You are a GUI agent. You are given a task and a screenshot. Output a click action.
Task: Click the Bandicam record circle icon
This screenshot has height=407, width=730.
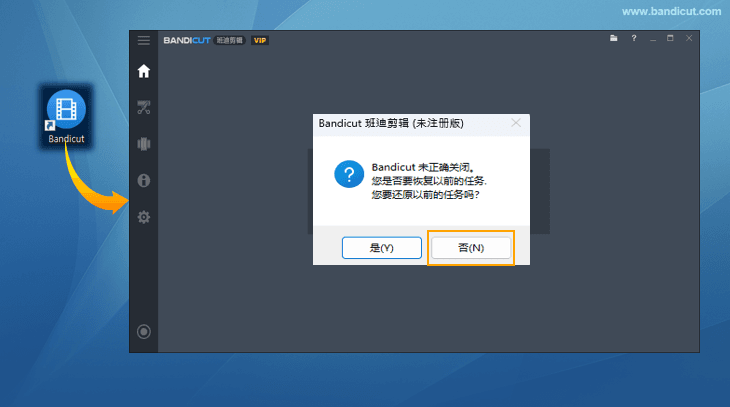143,332
